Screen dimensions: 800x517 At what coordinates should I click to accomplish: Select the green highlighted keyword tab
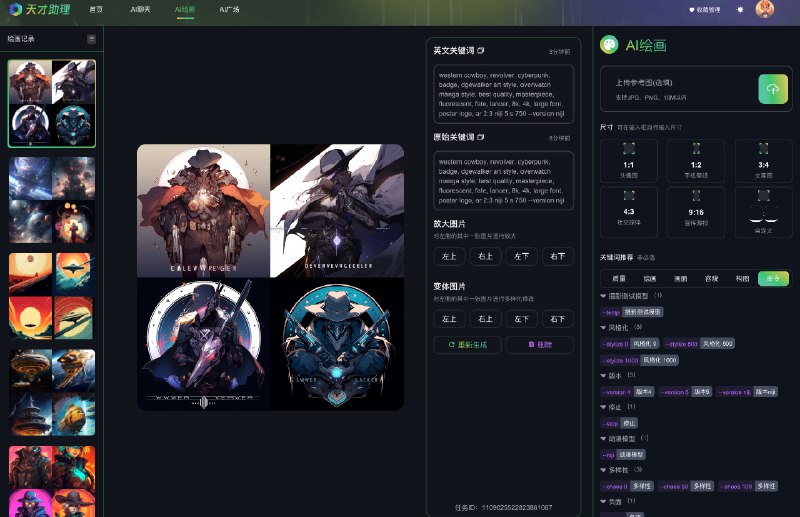tap(773, 278)
